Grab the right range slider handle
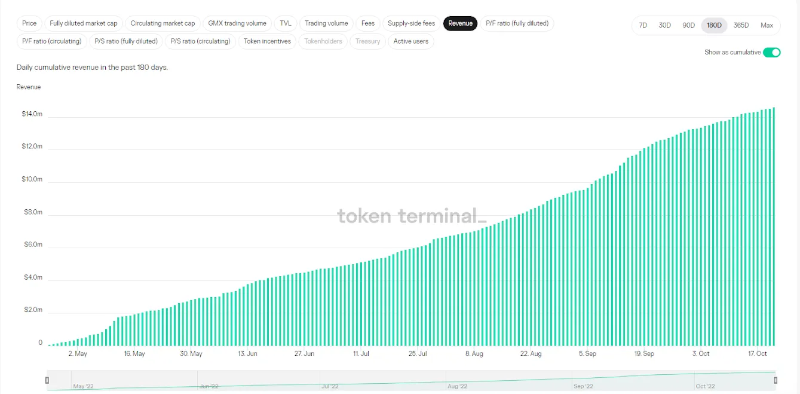Screen dimensions: 800x394 coord(776,380)
